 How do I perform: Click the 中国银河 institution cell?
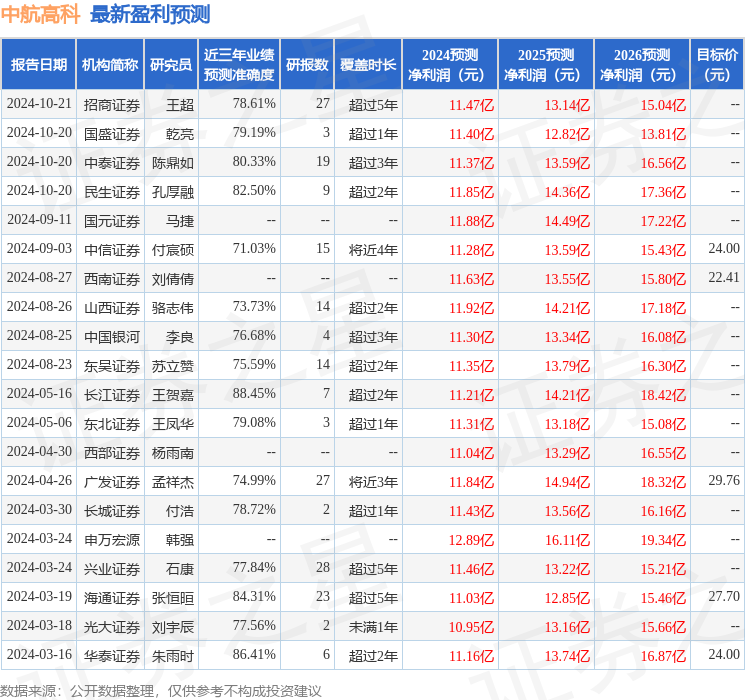(x=112, y=337)
